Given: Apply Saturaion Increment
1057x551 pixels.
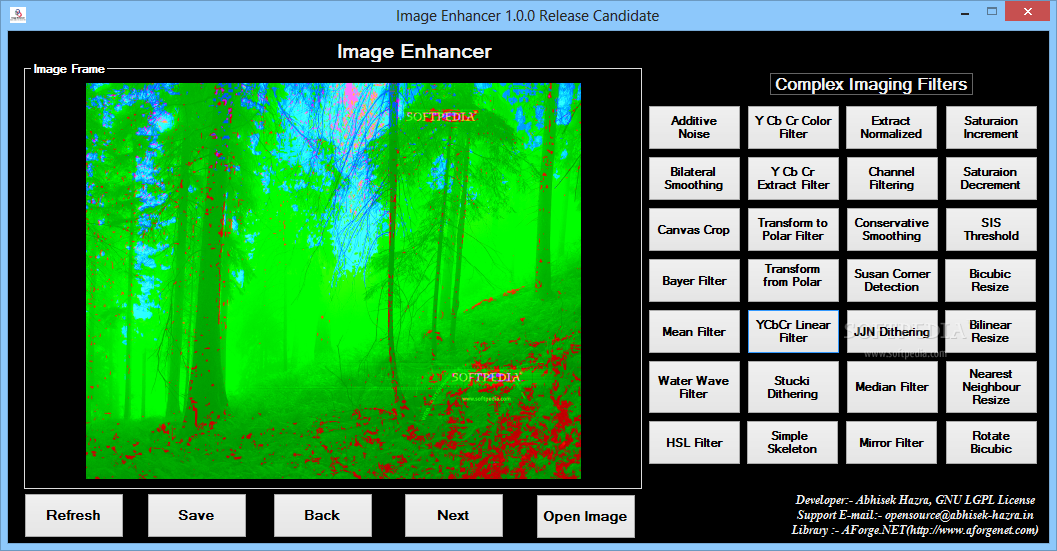Looking at the screenshot, I should pyautogui.click(x=991, y=127).
